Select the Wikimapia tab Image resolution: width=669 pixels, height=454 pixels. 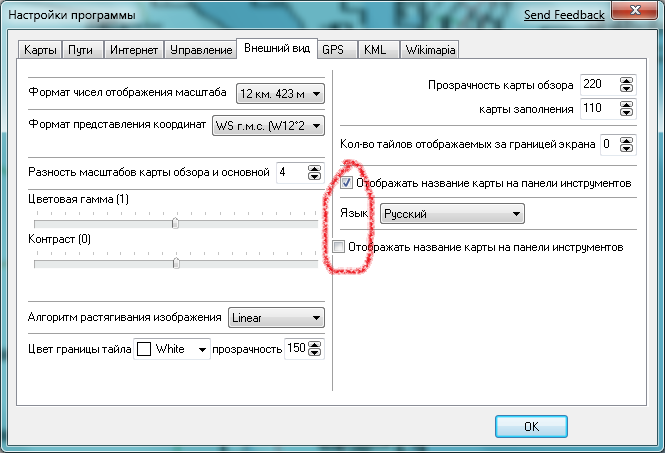click(x=428, y=49)
